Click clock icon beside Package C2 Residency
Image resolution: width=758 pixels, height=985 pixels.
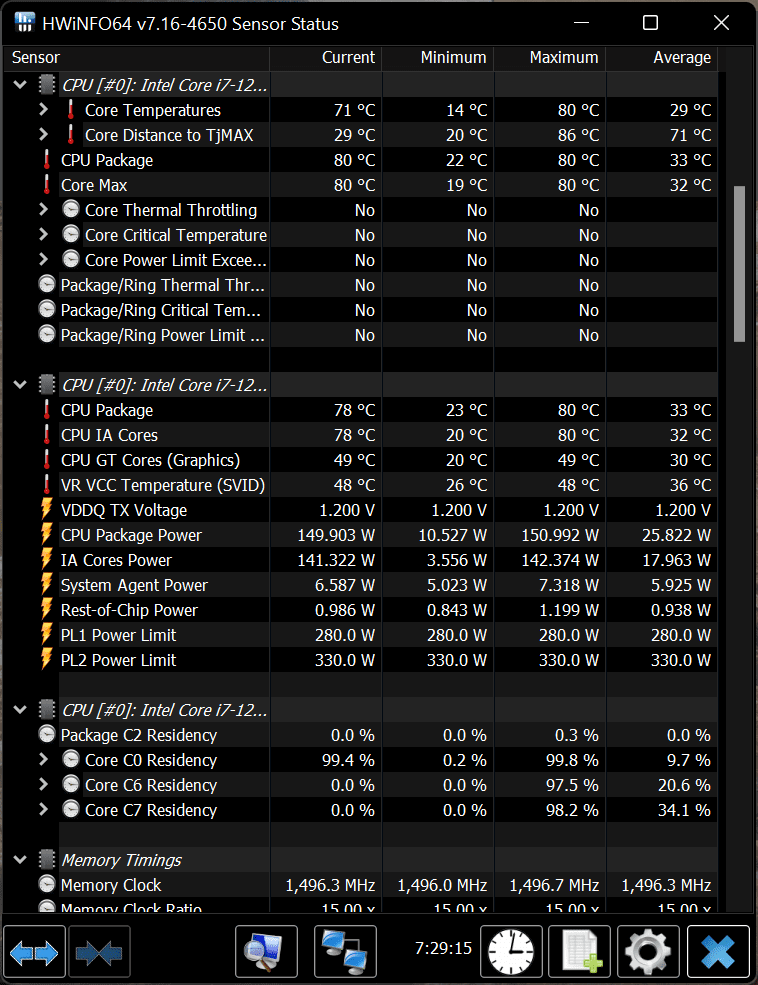47,734
